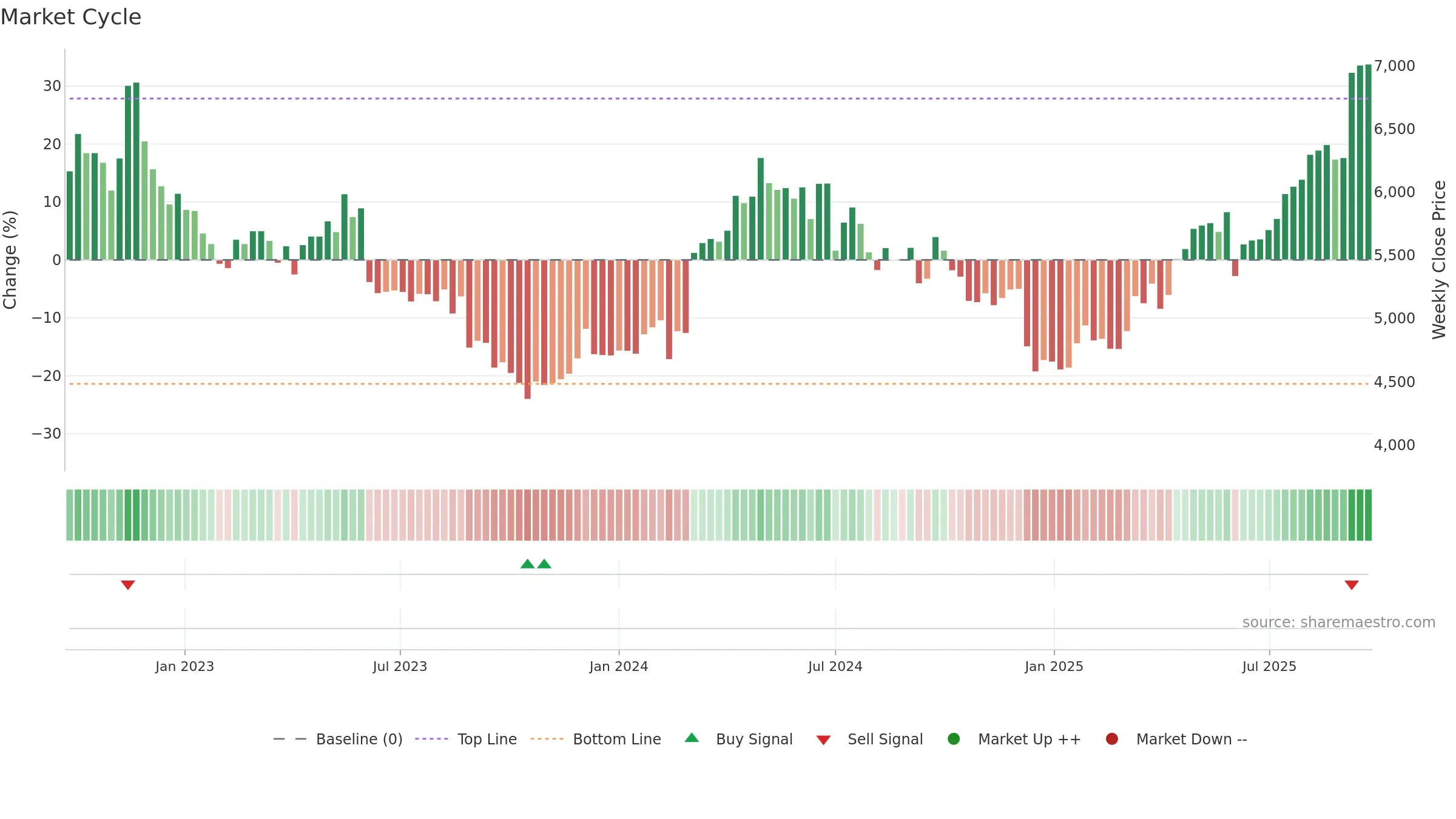Click the Jan 2023 axis label
Screen dimensions: 1456x819
pyautogui.click(x=184, y=666)
